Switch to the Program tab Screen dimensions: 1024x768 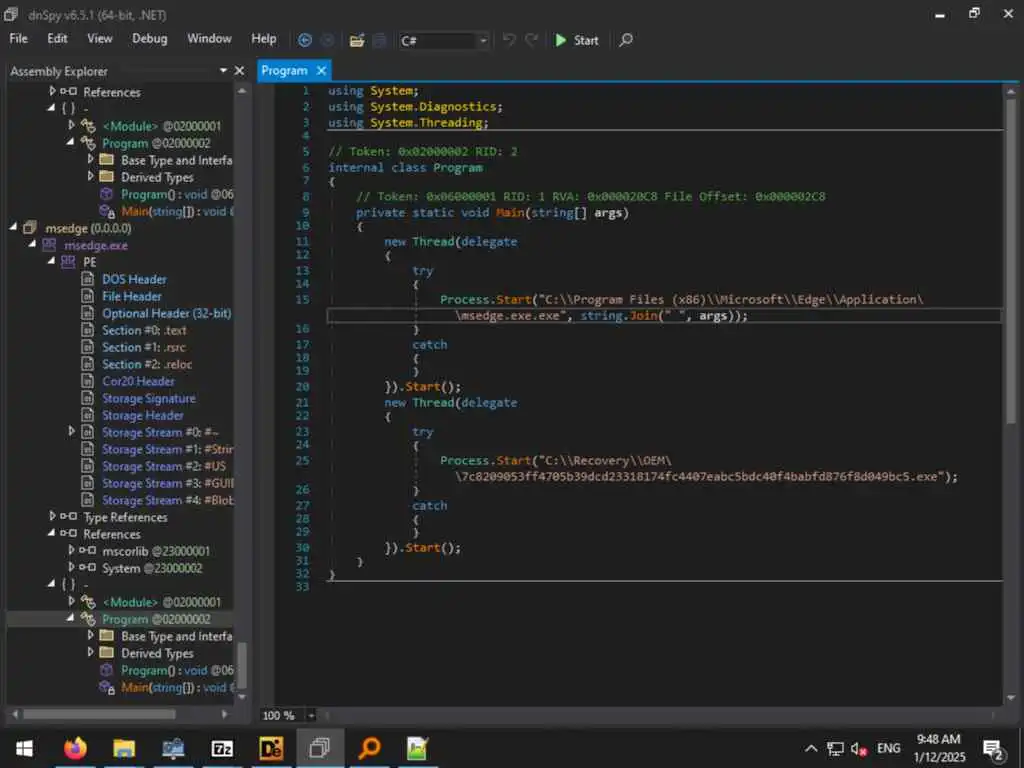(x=284, y=71)
